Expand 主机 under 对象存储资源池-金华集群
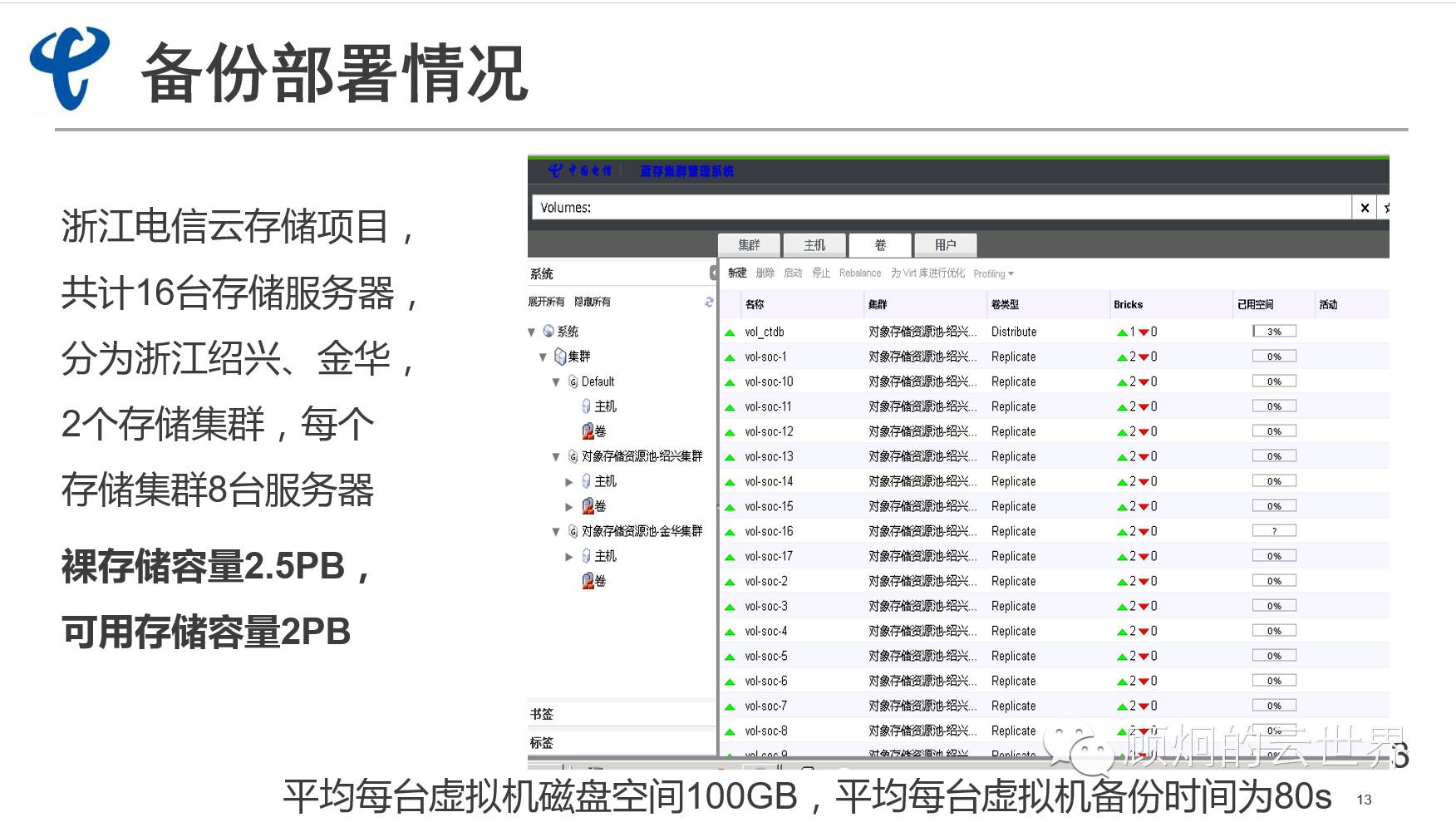The image size is (1456, 822). [569, 556]
